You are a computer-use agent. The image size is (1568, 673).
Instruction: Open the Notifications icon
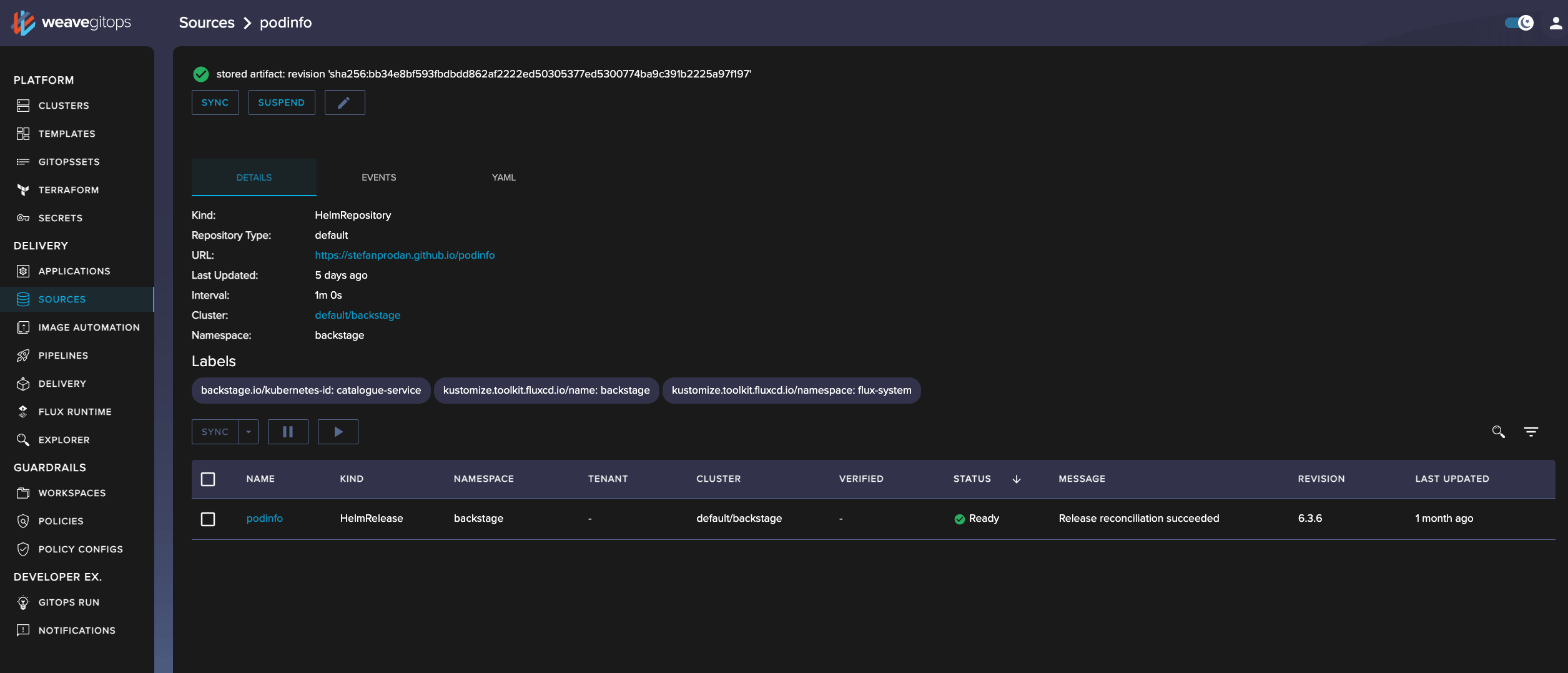pyautogui.click(x=23, y=631)
